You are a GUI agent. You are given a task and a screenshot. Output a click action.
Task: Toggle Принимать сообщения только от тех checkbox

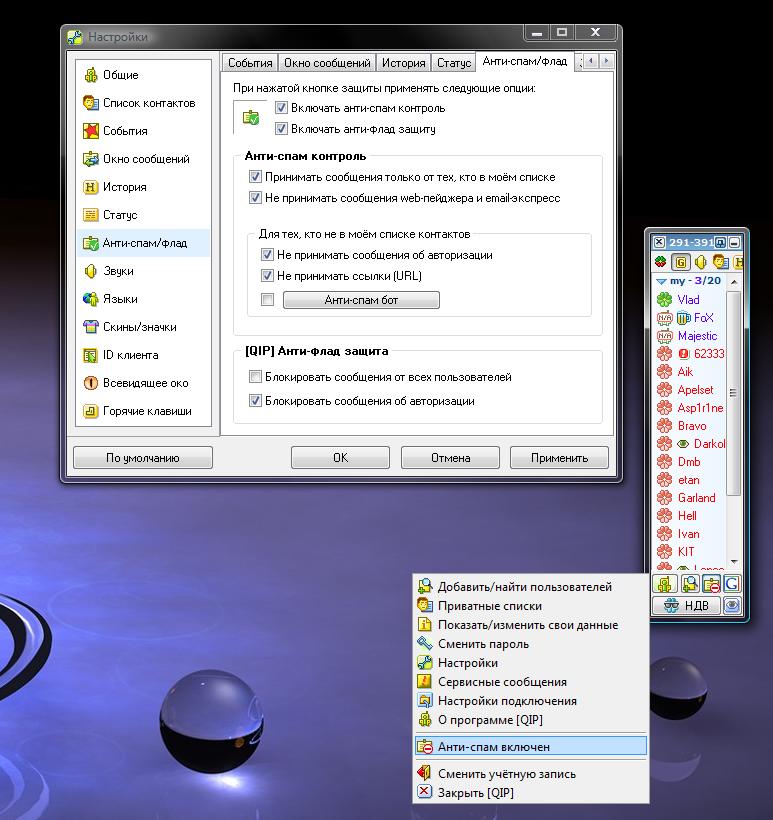(255, 177)
